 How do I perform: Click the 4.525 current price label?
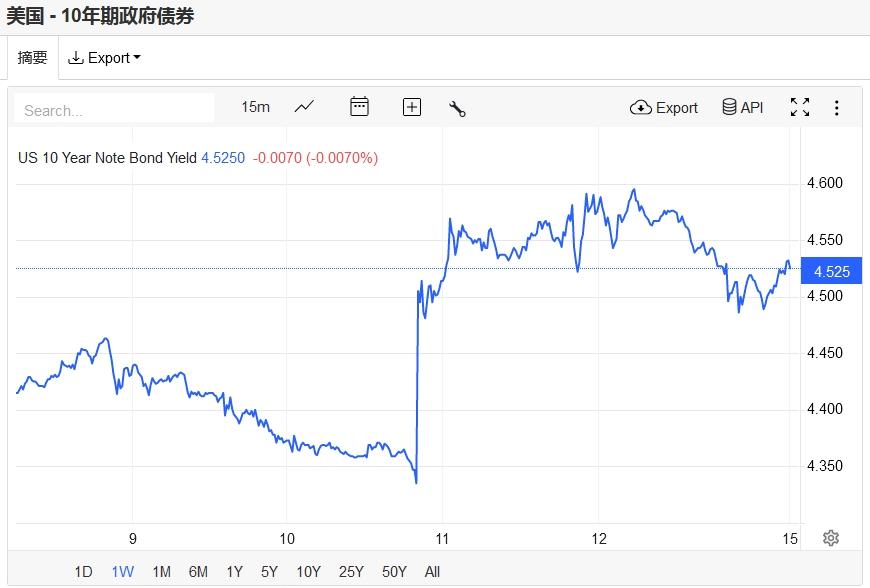[831, 271]
